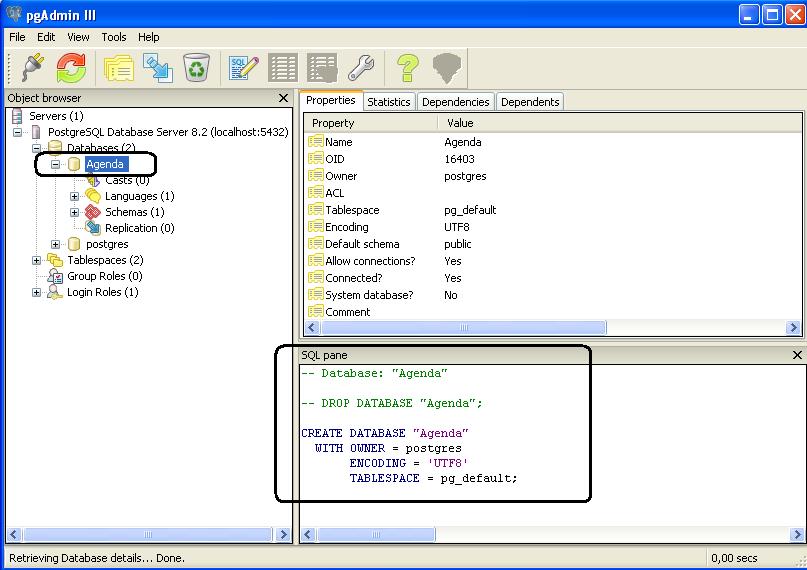Select the Tablespace property row
Viewport: 807px width, 570px height.
pos(553,210)
